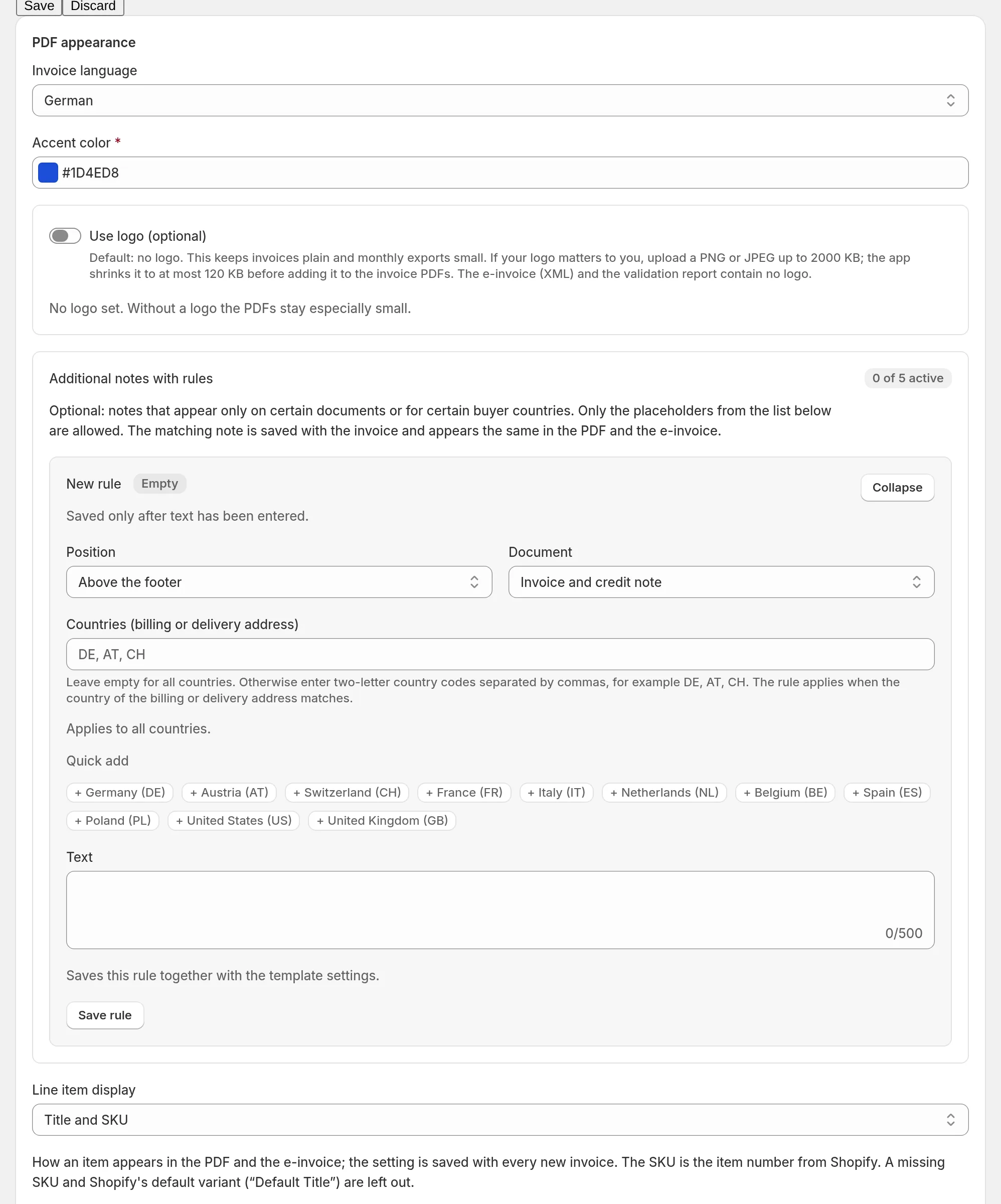Open the Document dropdown

coord(721,582)
